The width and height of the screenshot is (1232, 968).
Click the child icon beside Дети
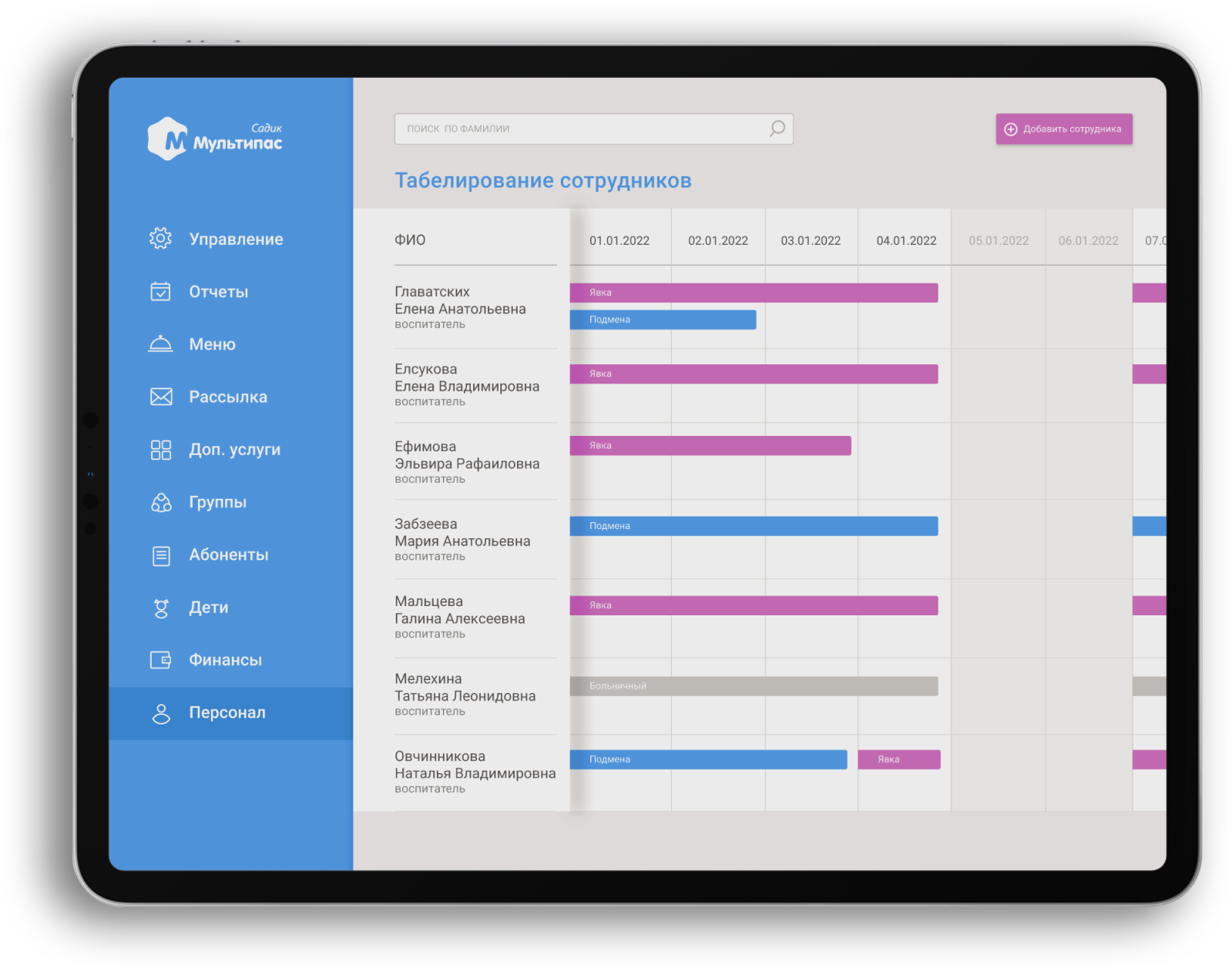161,608
